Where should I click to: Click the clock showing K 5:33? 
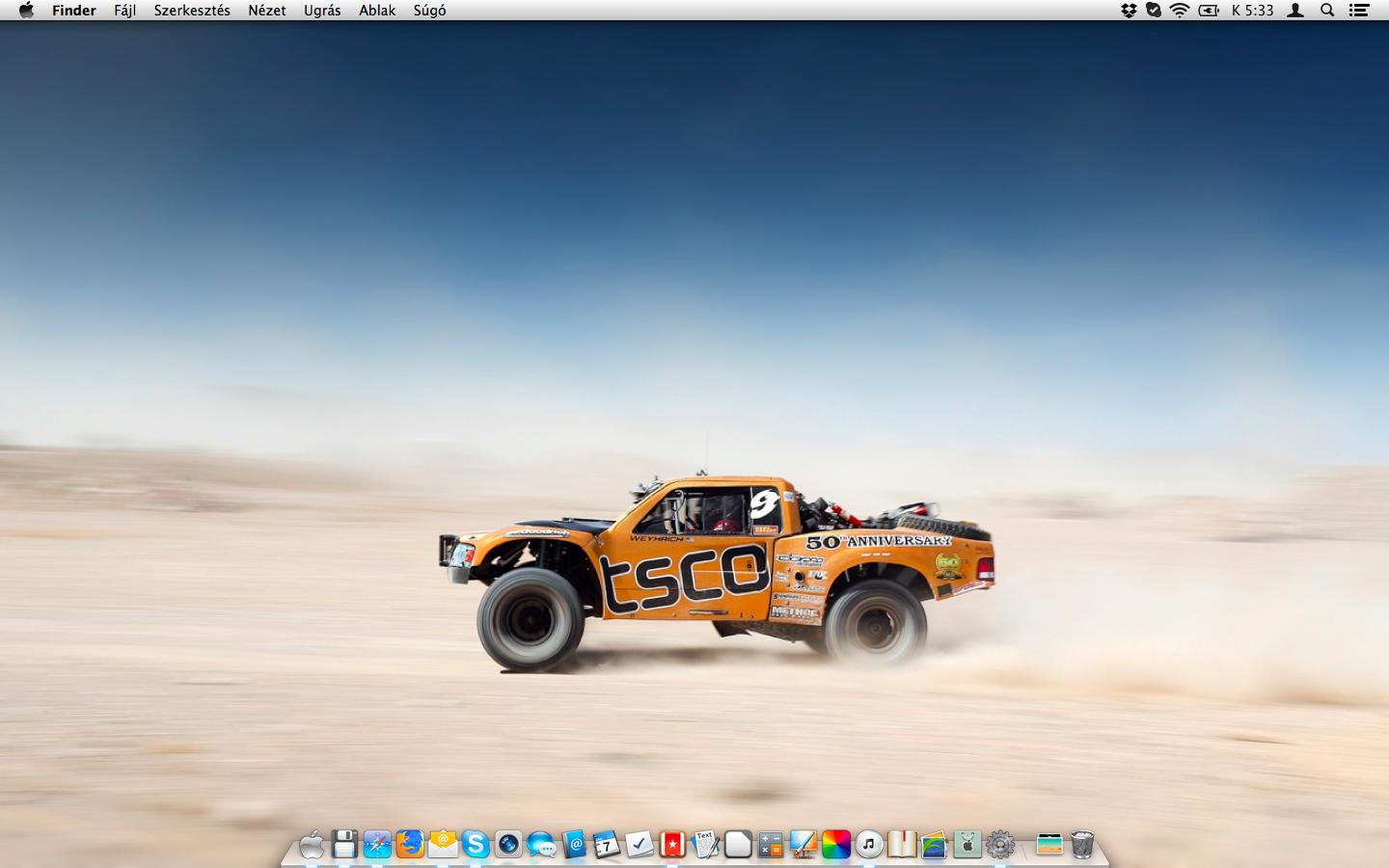click(x=1253, y=11)
